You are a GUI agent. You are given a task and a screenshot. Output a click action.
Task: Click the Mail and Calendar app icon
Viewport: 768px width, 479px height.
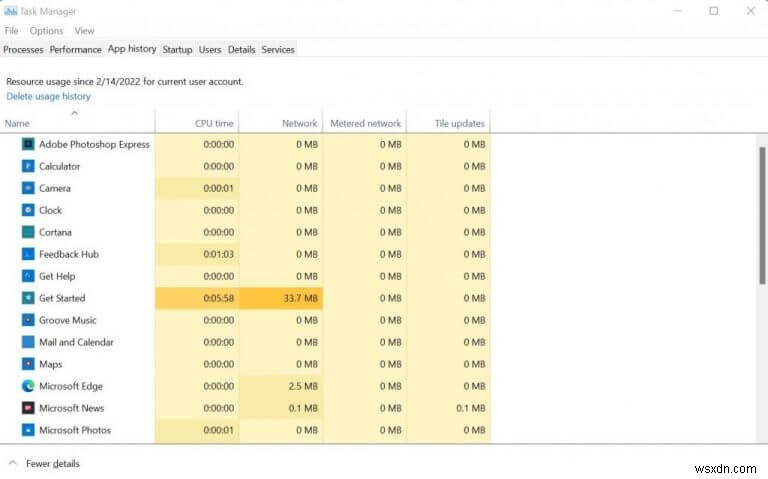click(28, 342)
